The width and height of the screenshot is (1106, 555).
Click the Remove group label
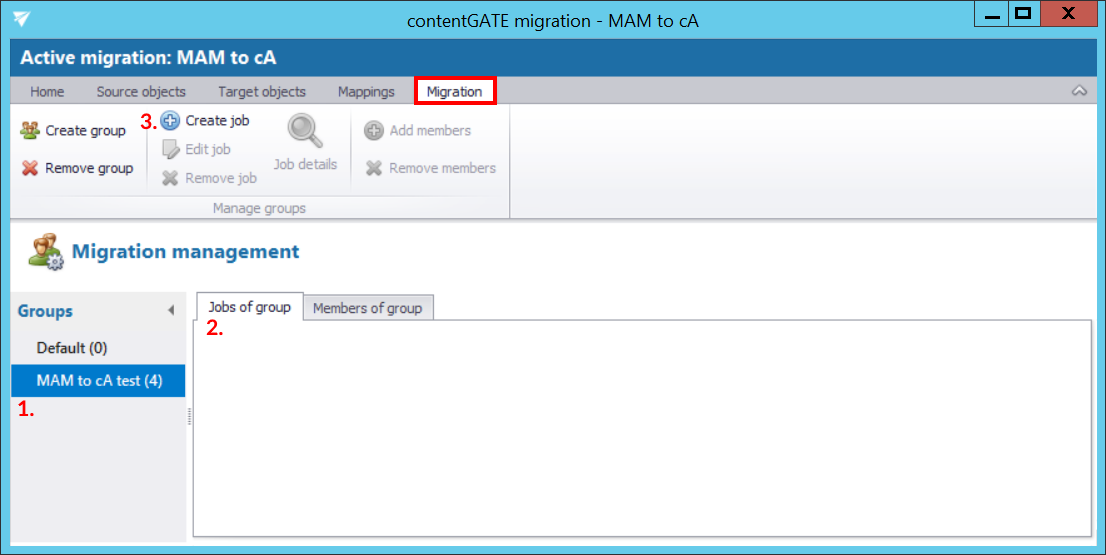pyautogui.click(x=89, y=168)
